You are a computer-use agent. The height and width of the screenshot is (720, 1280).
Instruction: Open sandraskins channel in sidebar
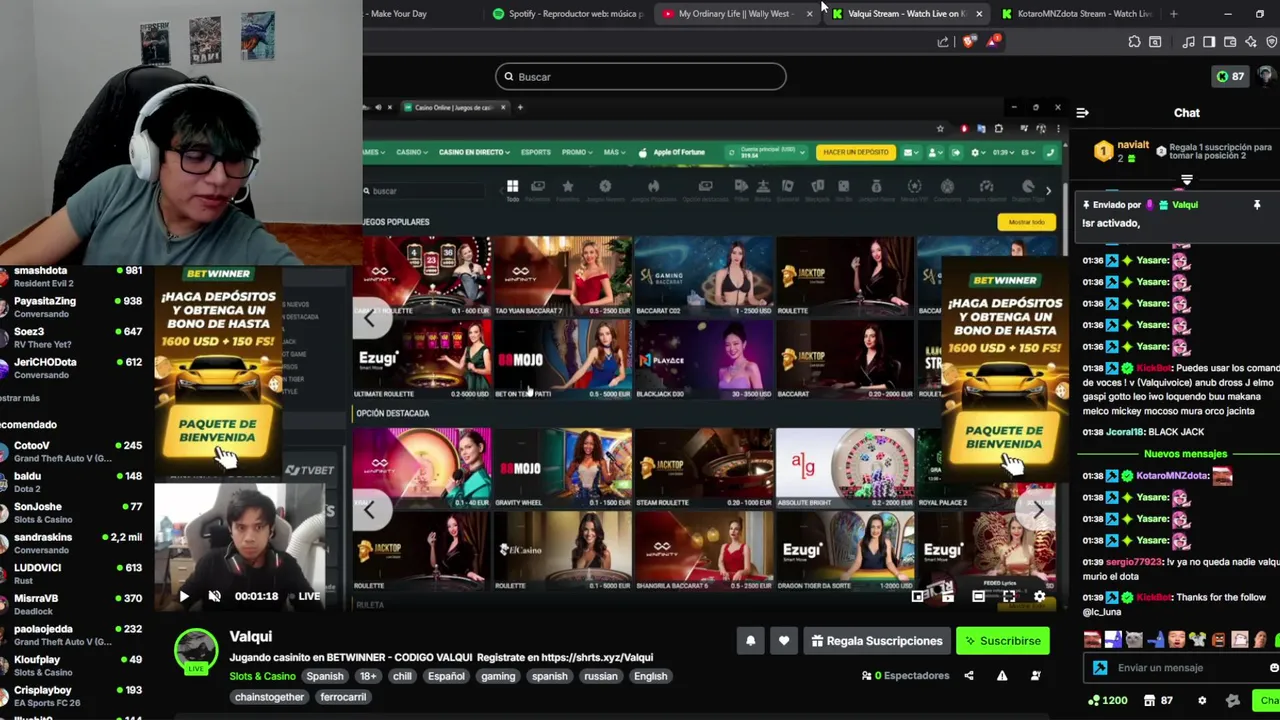click(x=72, y=543)
